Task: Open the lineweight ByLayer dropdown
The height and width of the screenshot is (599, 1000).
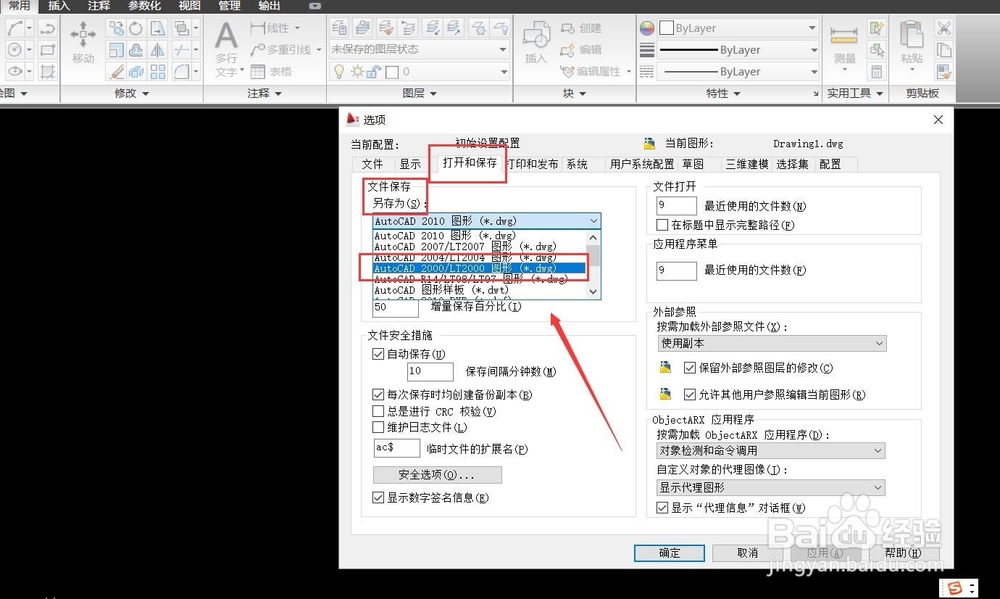Action: 739,50
